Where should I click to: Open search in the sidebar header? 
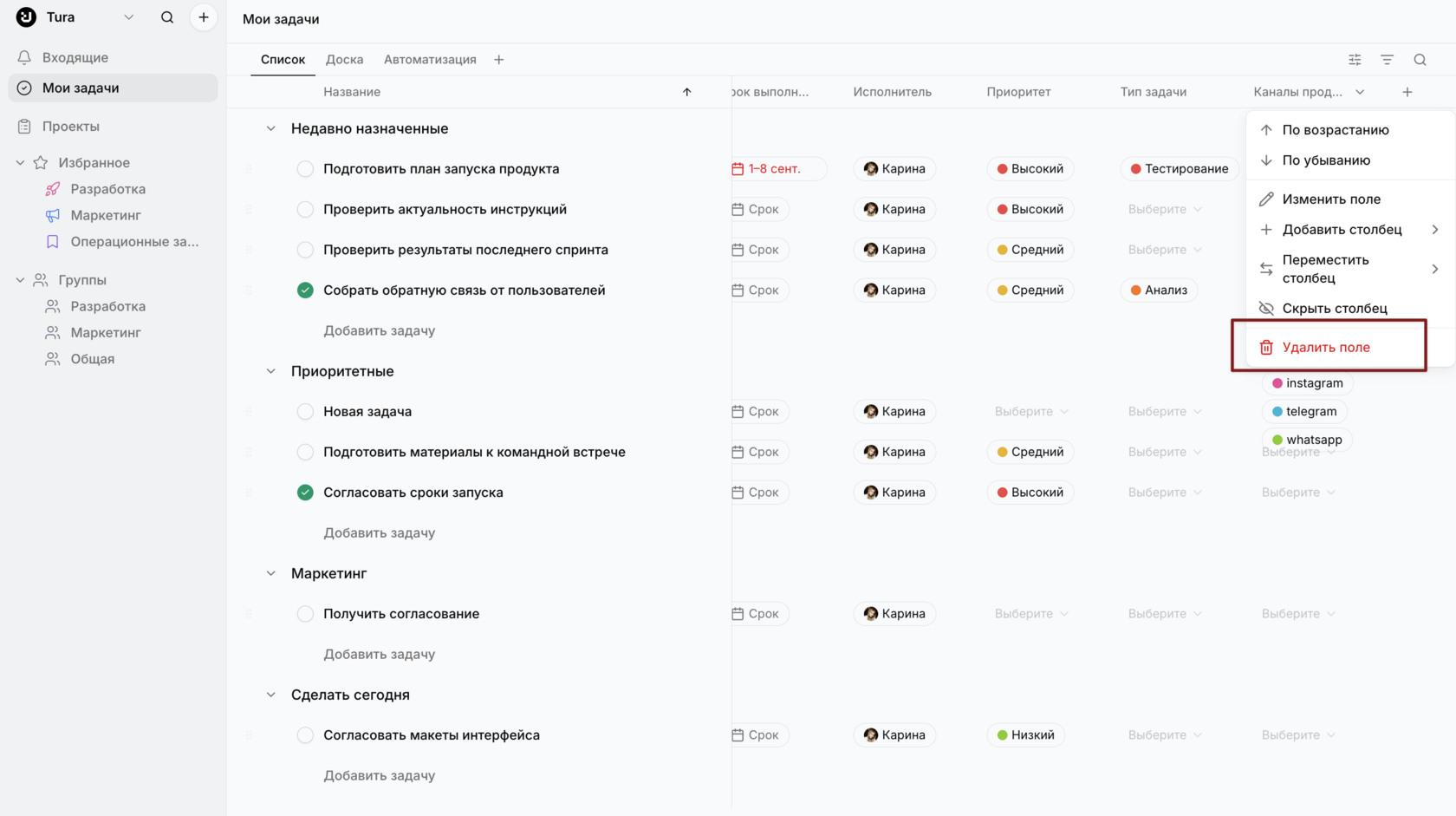coord(167,17)
